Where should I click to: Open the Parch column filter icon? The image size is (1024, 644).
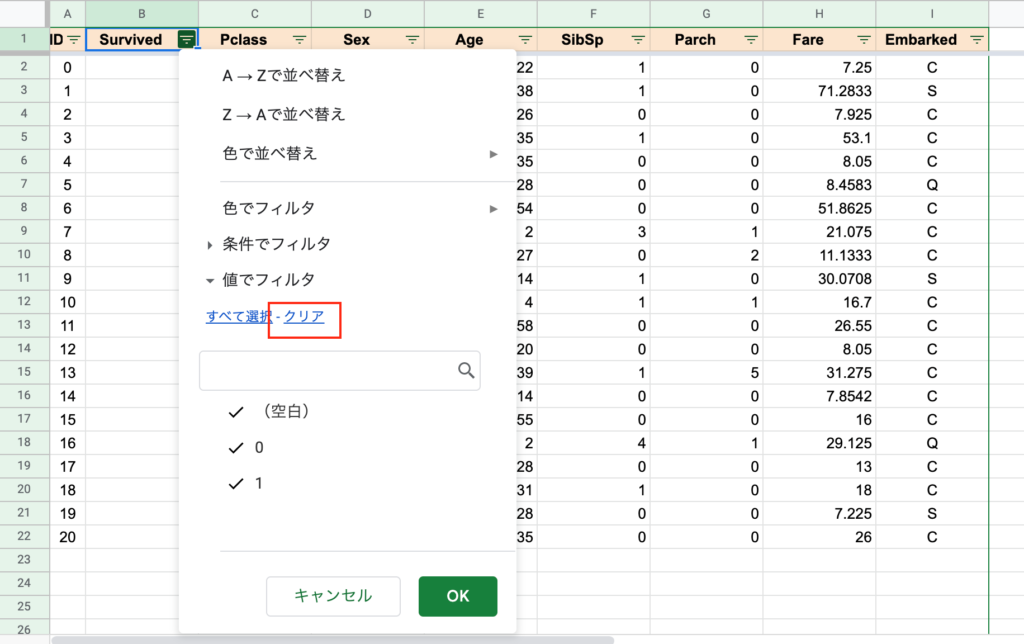coord(751,40)
